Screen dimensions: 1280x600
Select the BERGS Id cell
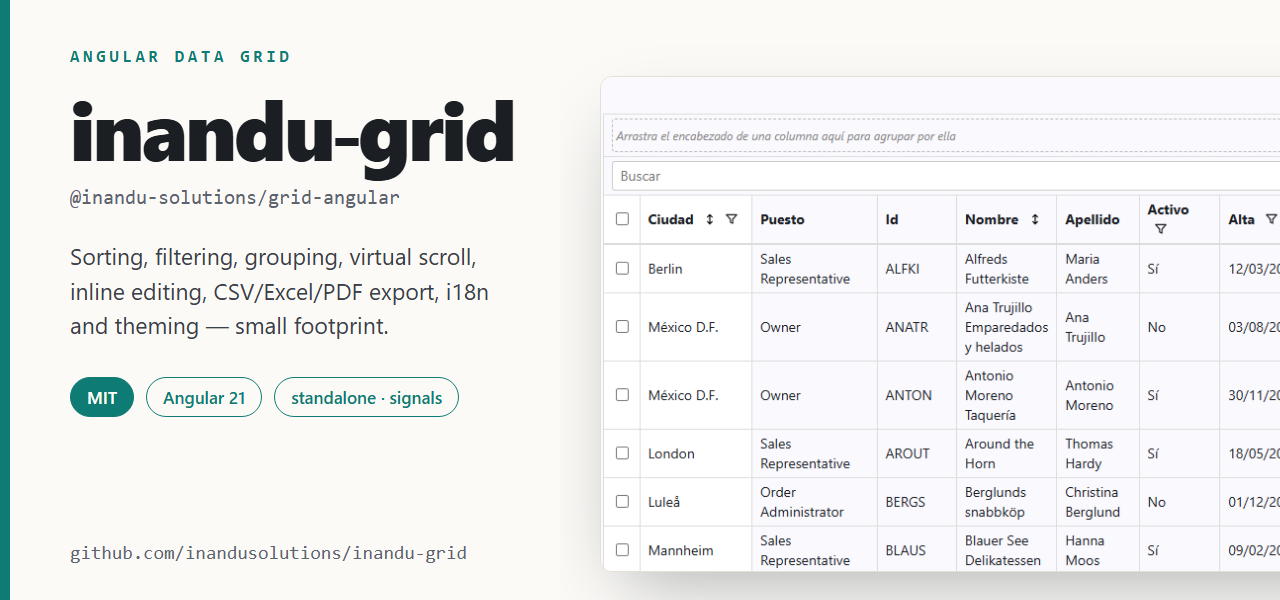point(917,502)
